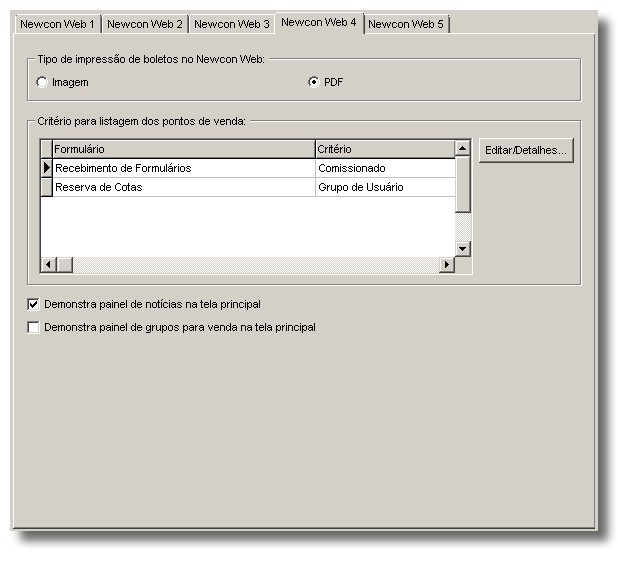Click the grid's scroll left arrow
This screenshot has width=618, height=581.
pos(48,264)
